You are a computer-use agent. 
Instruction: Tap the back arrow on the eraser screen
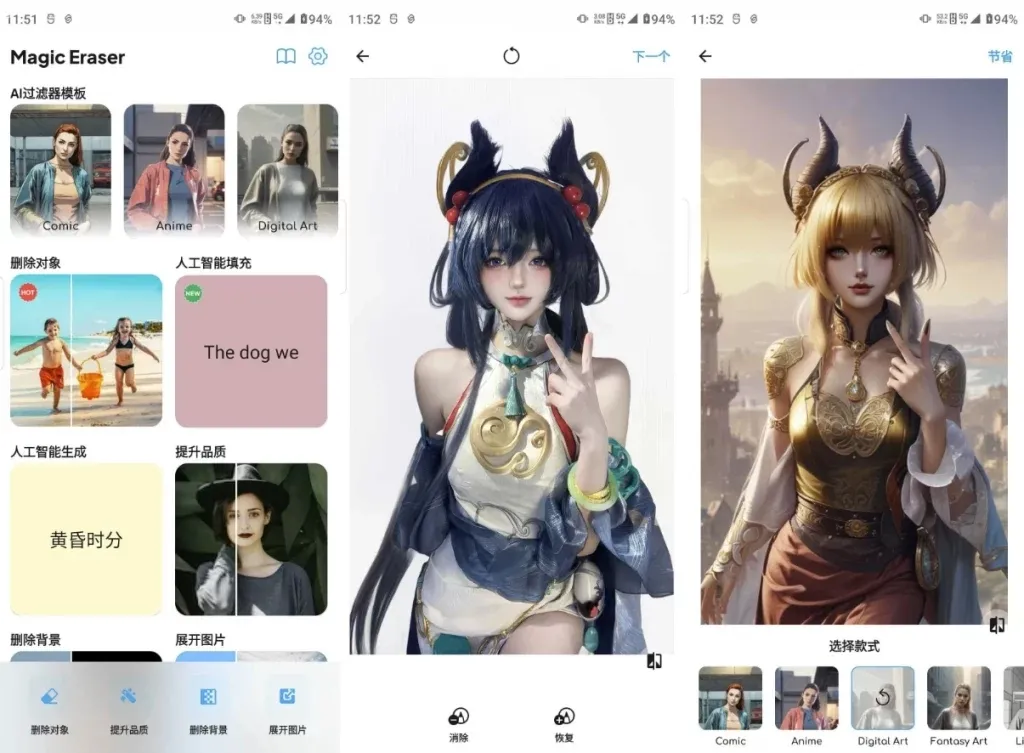(363, 56)
